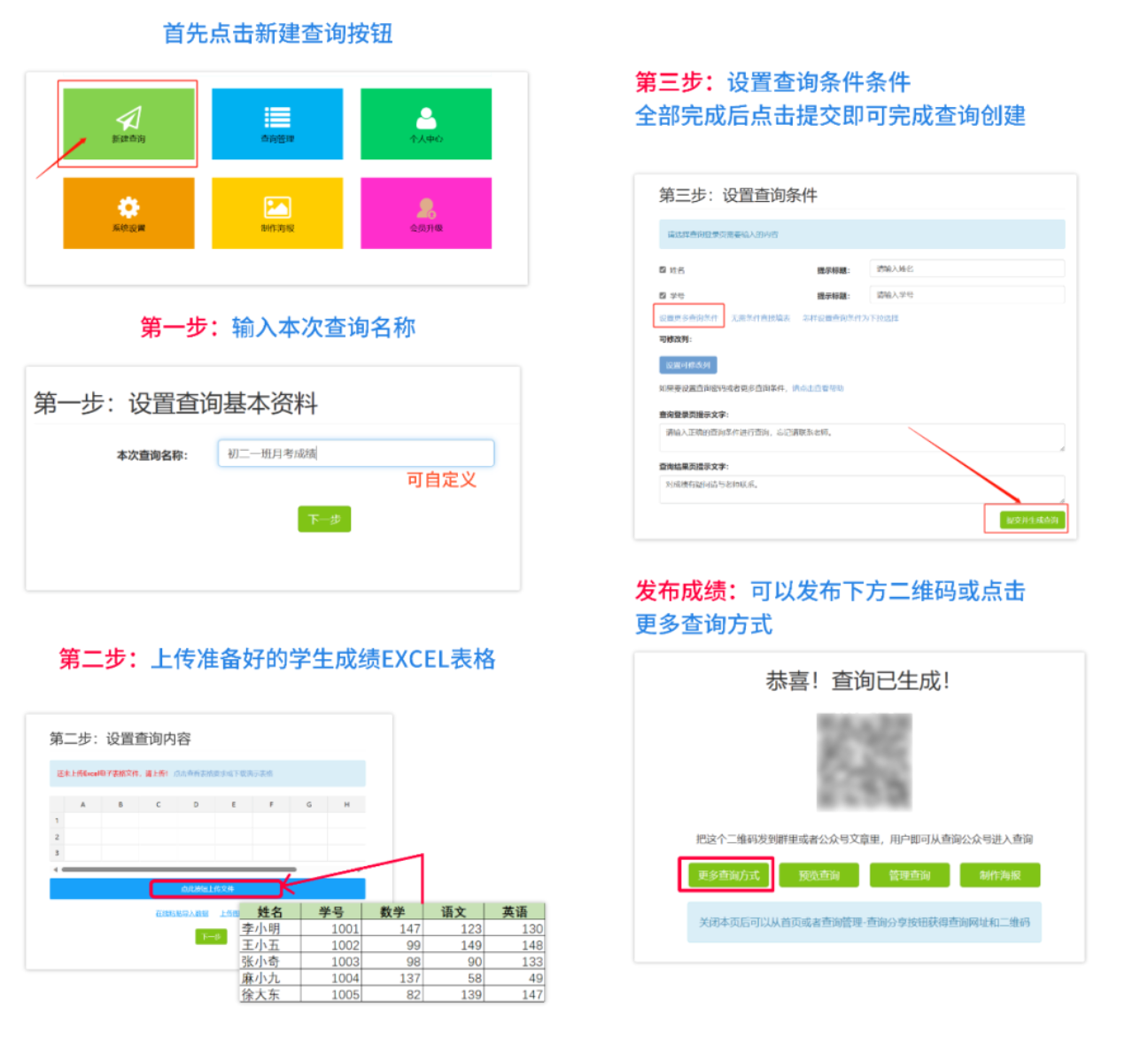Open the 请点击查看帮助 link
1148x1061 pixels.
pos(818,388)
